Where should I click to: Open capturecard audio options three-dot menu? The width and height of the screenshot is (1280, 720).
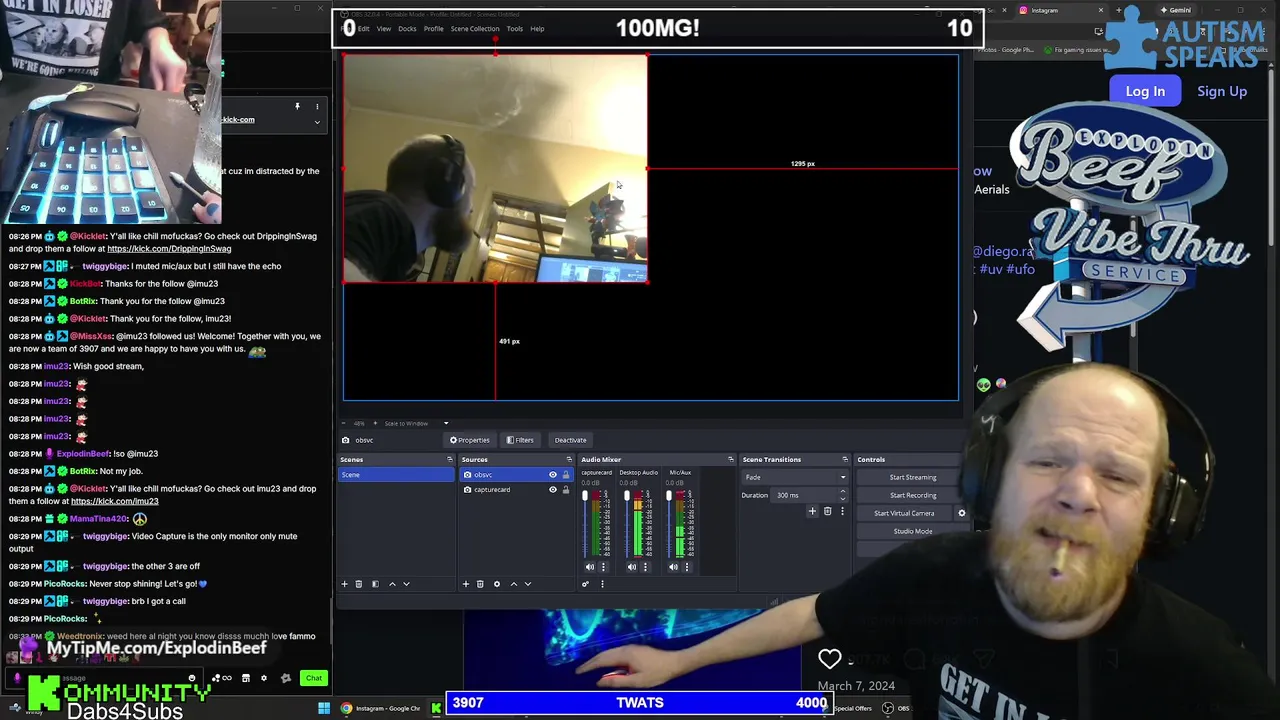click(x=603, y=567)
